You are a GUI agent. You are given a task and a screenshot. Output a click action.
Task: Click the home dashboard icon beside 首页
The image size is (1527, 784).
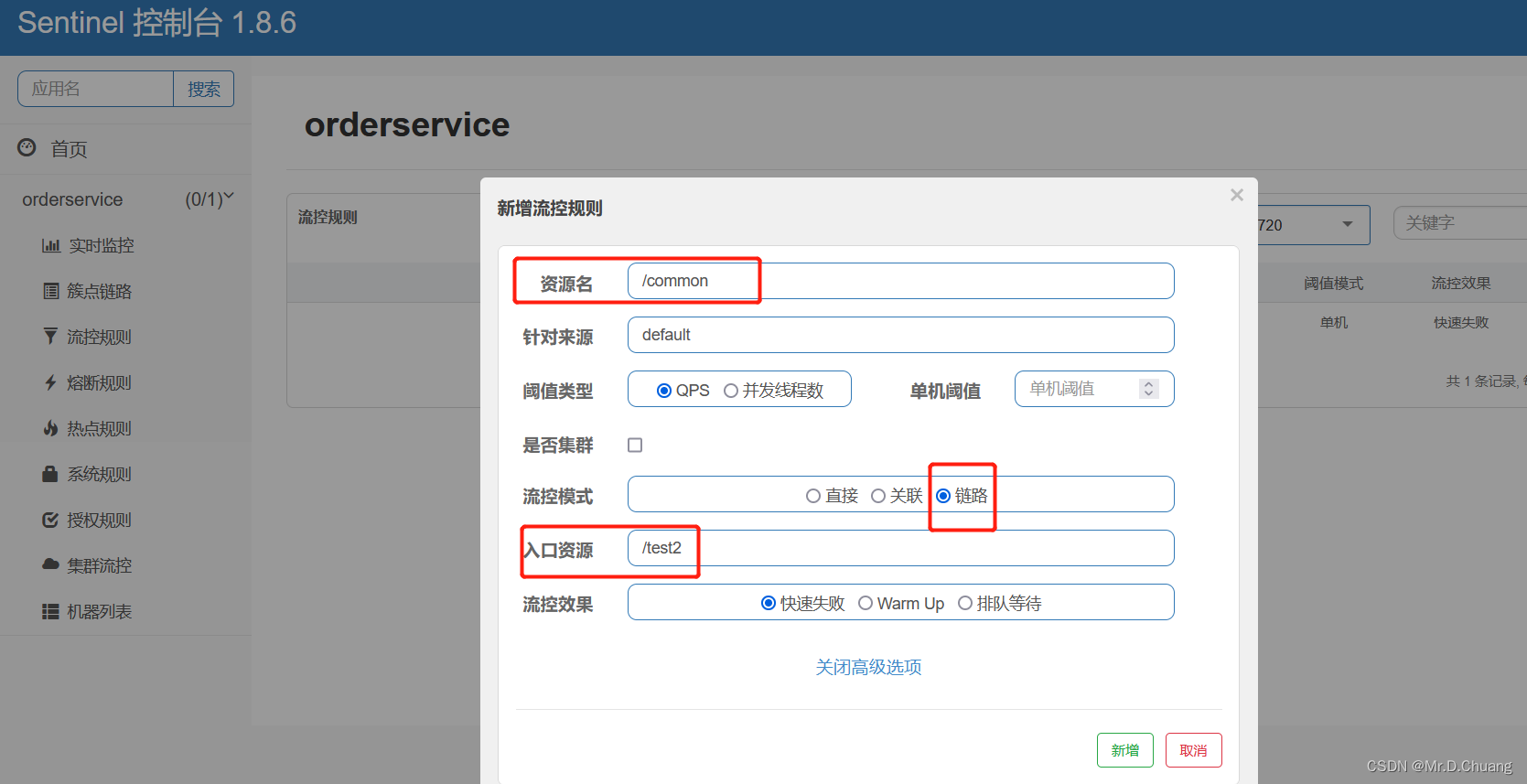[27, 147]
